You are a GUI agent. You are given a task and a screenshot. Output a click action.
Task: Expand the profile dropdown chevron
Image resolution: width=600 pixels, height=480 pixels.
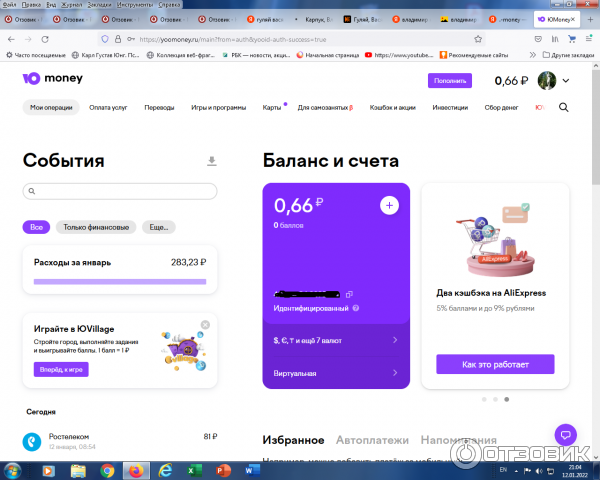[x=566, y=81]
